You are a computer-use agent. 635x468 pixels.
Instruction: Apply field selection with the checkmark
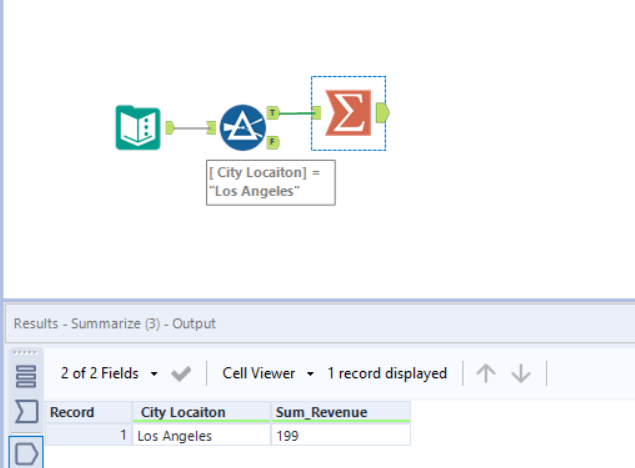click(181, 373)
